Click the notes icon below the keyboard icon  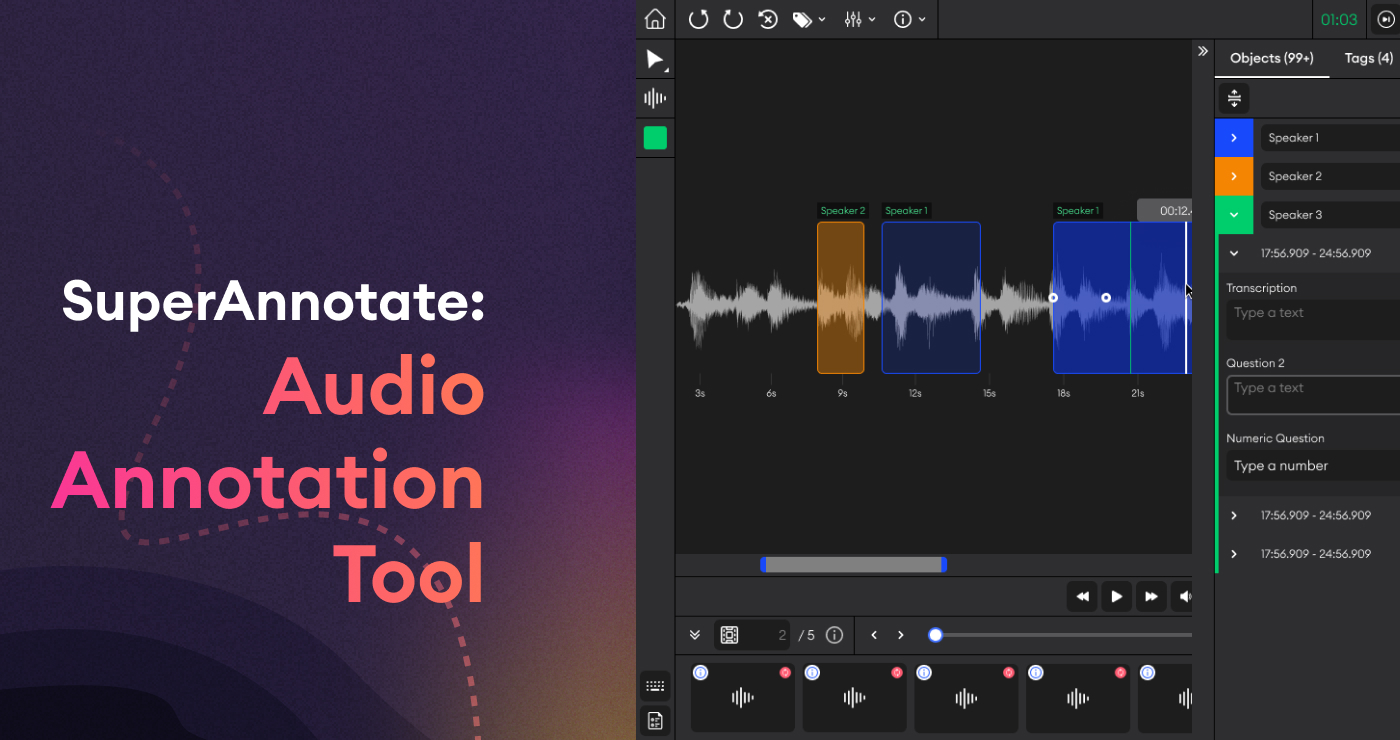point(655,720)
